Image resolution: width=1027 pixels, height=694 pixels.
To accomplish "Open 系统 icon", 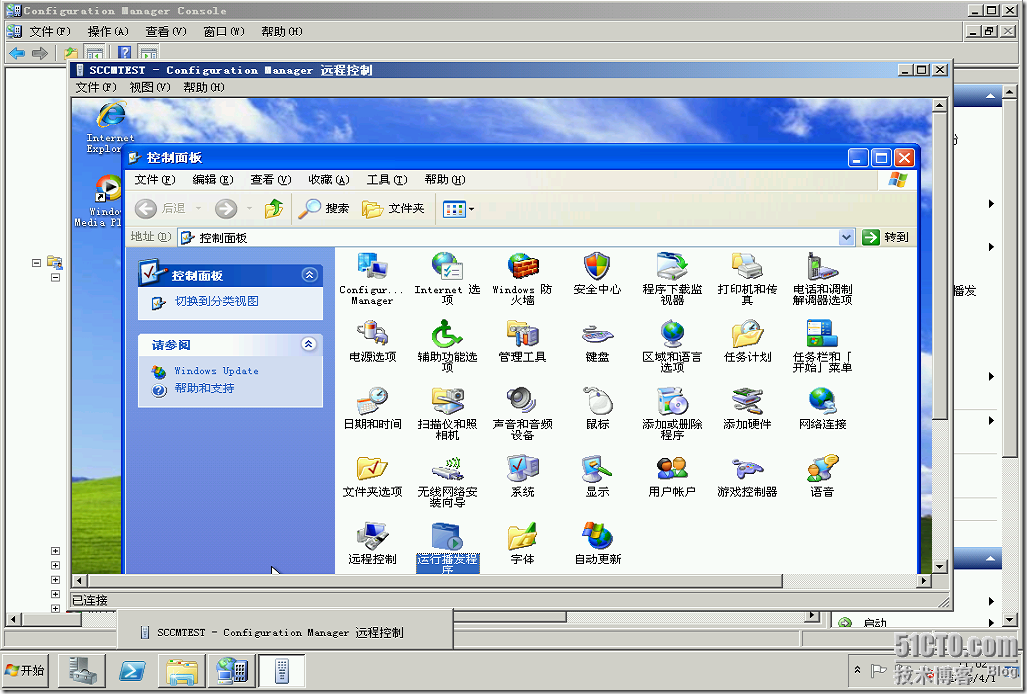I will (523, 476).
